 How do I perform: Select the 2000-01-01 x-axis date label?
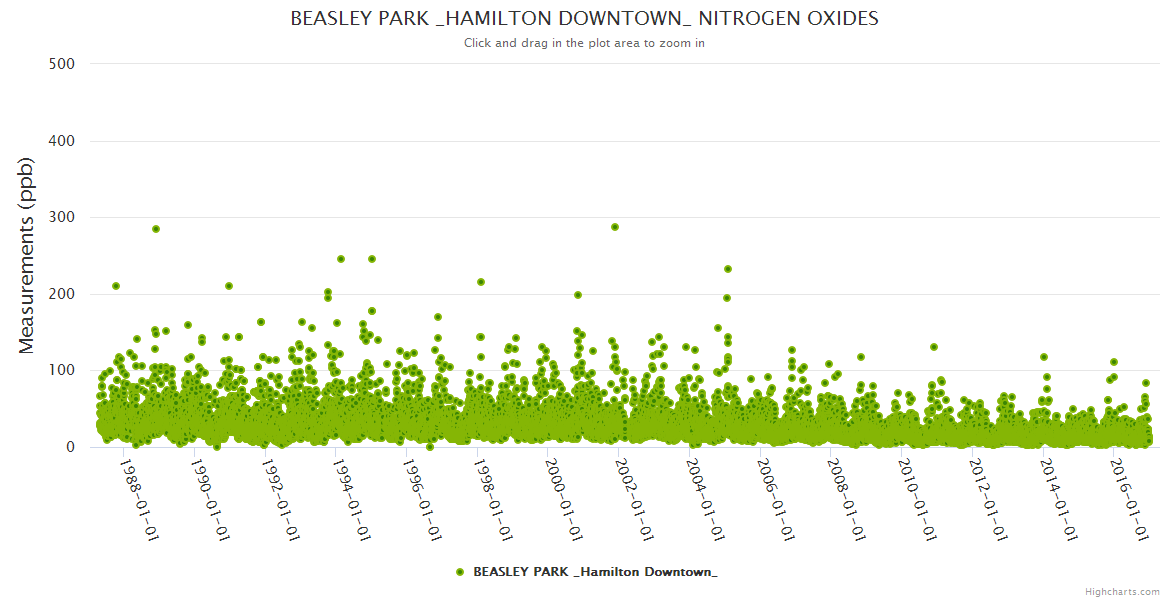[565, 499]
